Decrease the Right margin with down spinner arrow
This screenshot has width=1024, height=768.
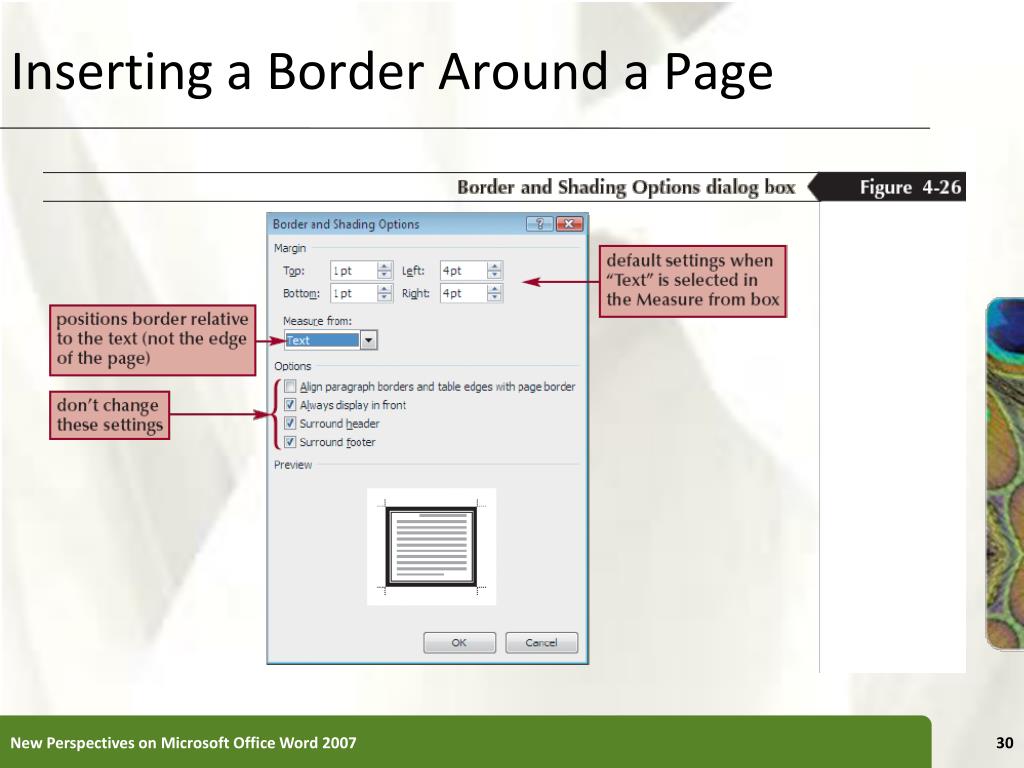pyautogui.click(x=495, y=298)
